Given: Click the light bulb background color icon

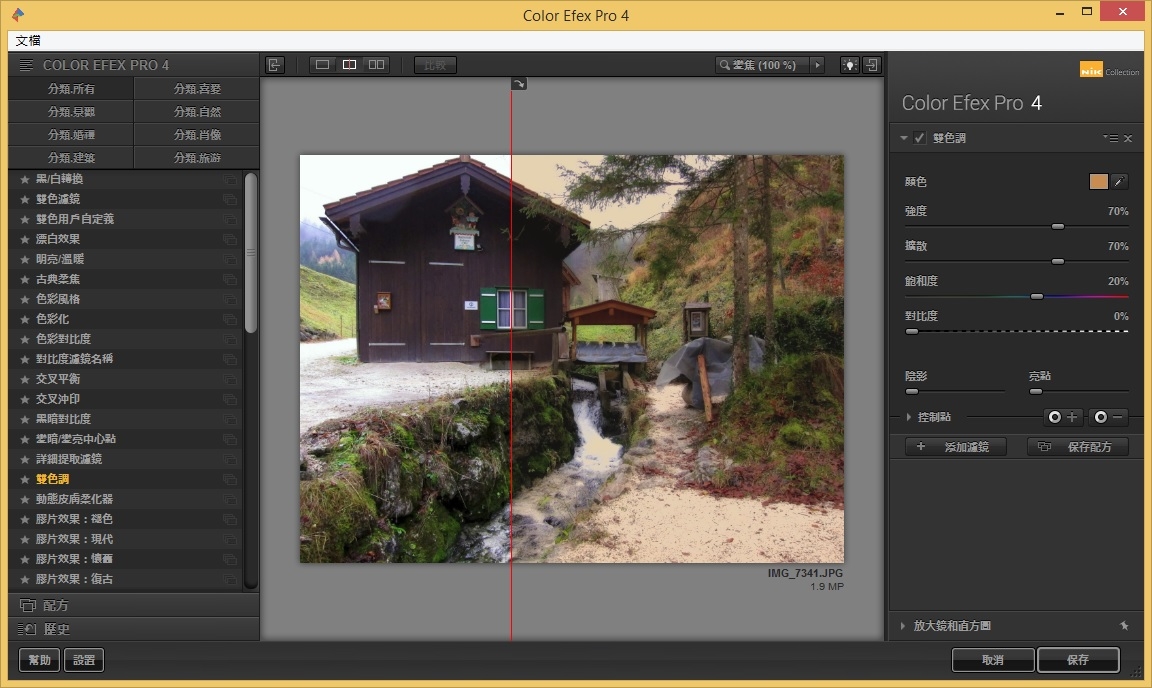Looking at the screenshot, I should (849, 65).
